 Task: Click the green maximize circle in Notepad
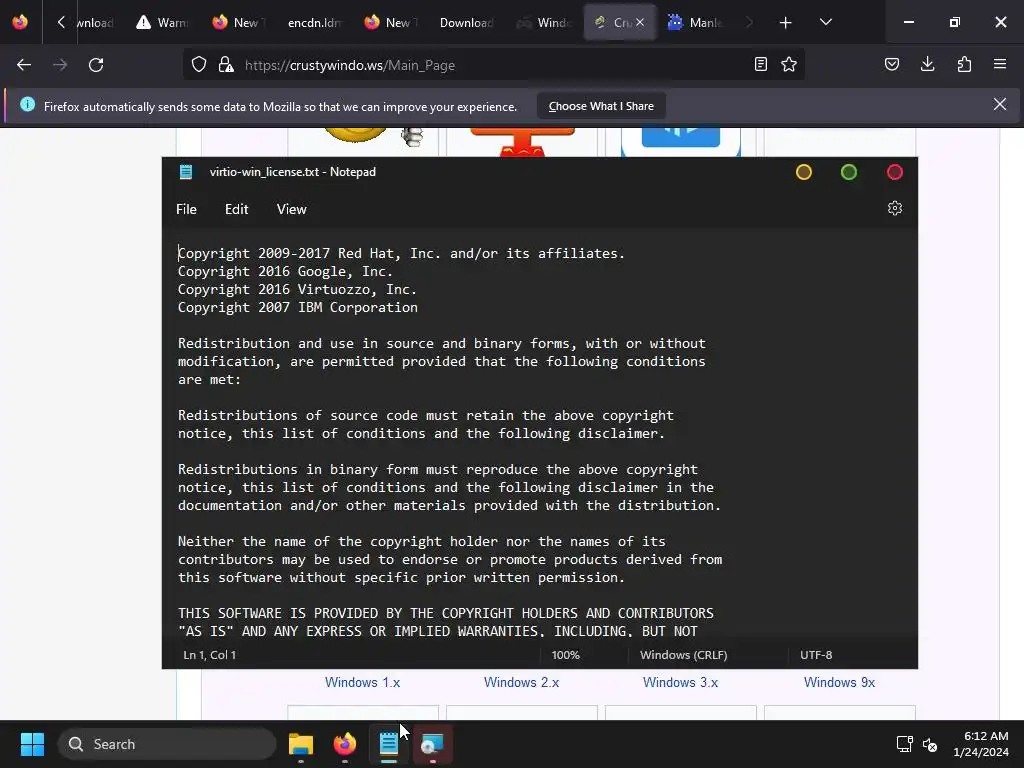[x=849, y=172]
